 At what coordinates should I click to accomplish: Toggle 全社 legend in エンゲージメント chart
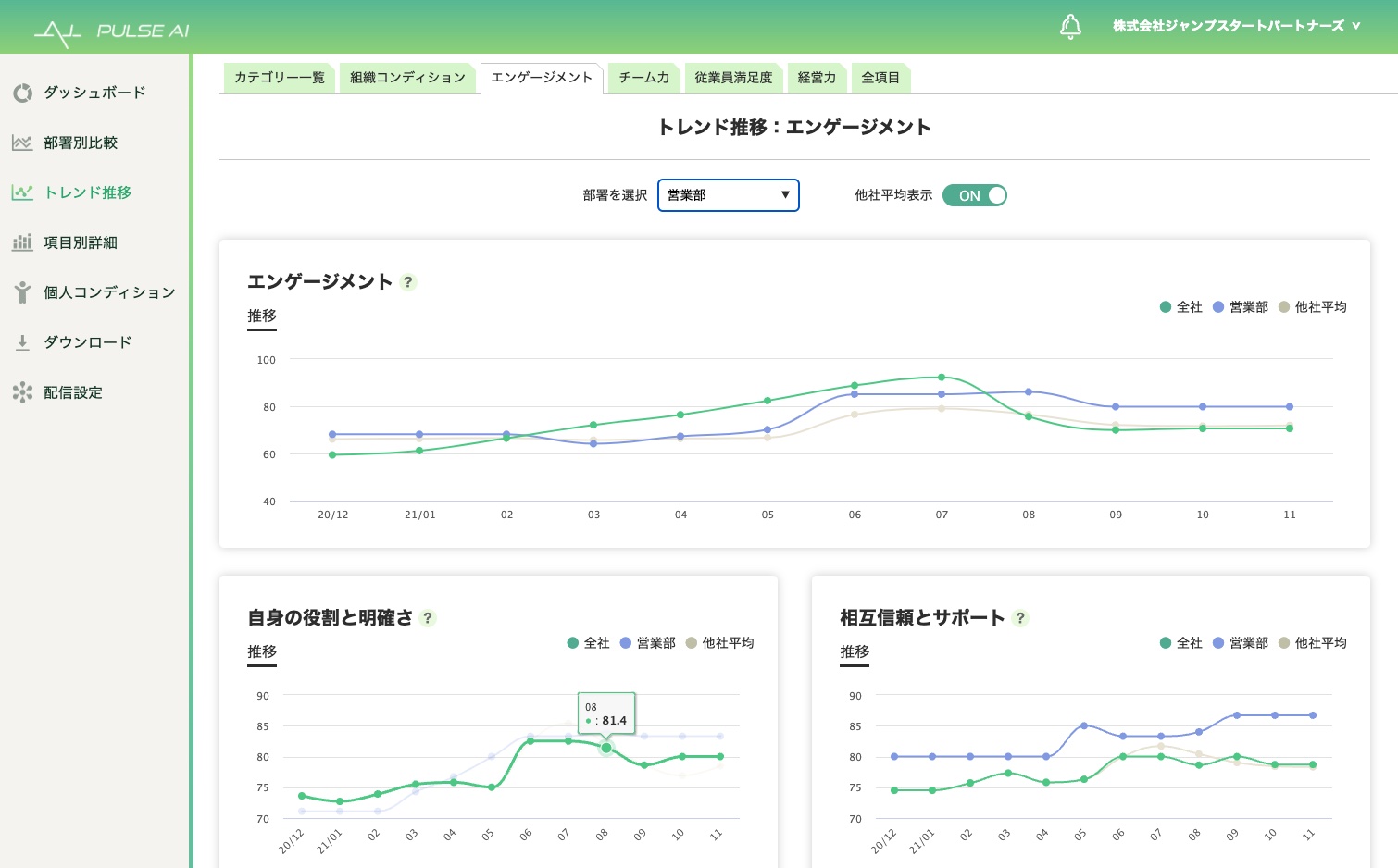(x=1180, y=307)
